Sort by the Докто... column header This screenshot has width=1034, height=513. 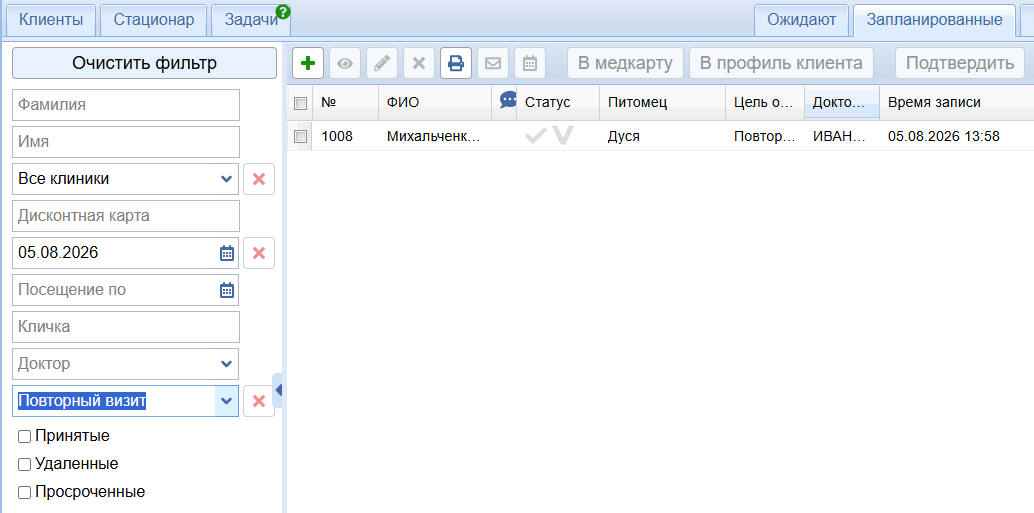[842, 103]
